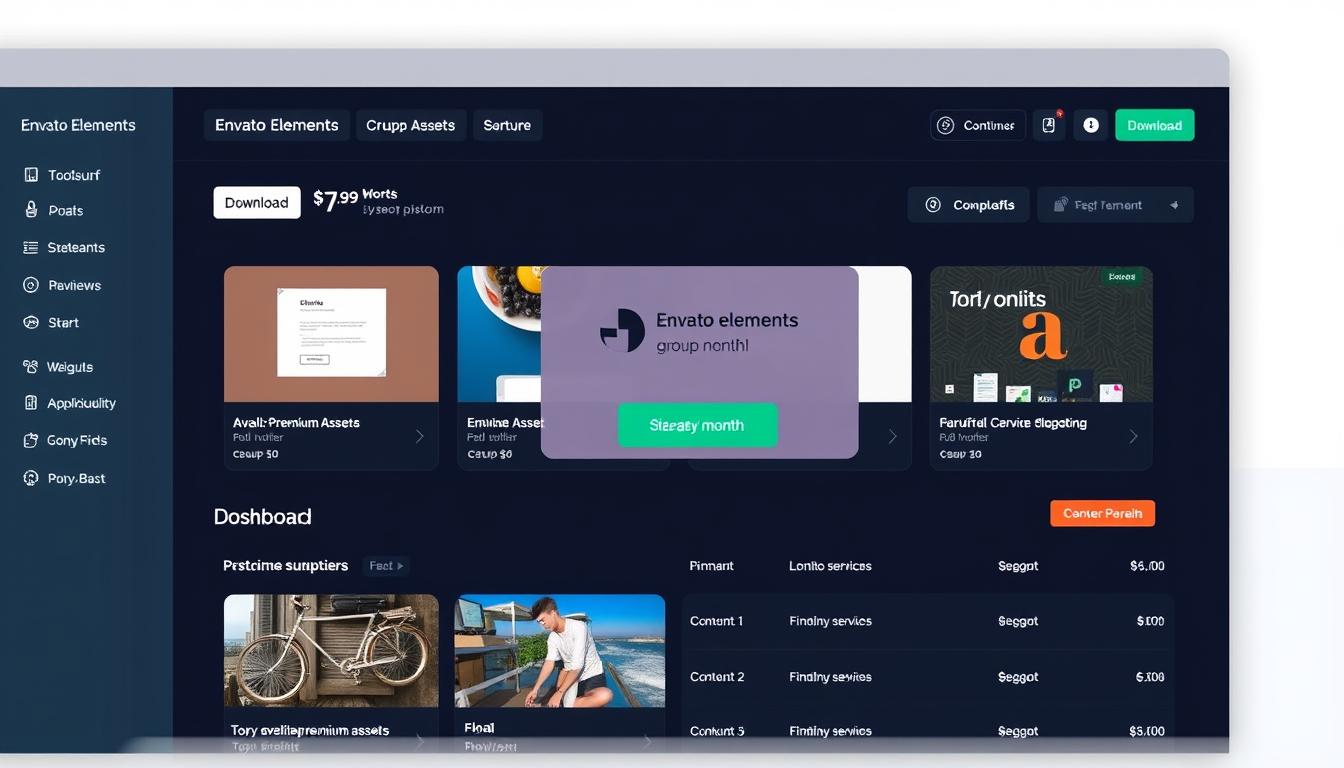This screenshot has width=1344, height=768.
Task: Click the Envato Elements sidebar title
Action: 78,125
